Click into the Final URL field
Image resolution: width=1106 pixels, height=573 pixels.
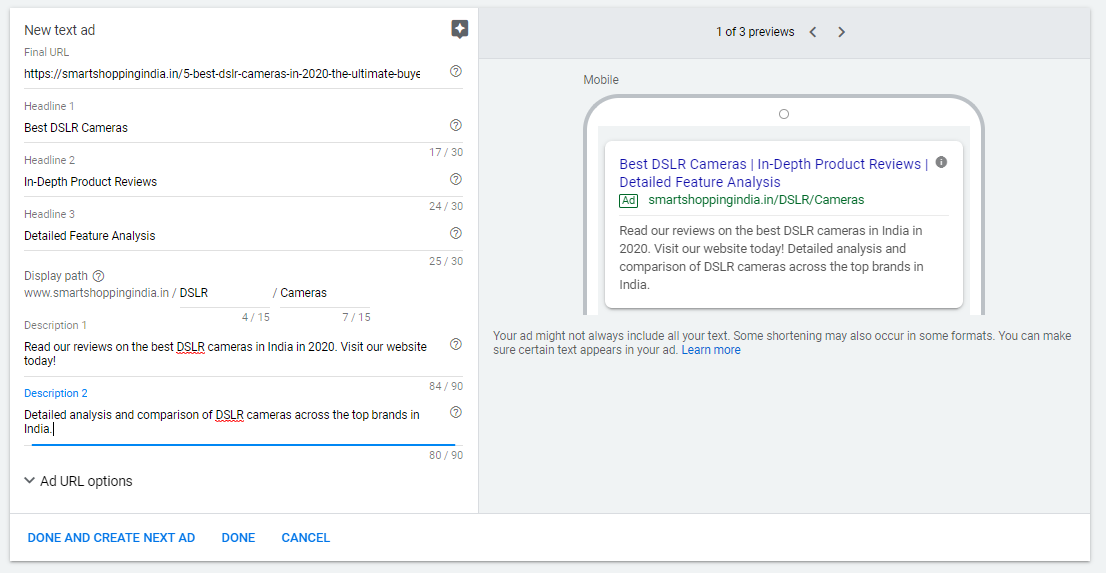pos(222,73)
